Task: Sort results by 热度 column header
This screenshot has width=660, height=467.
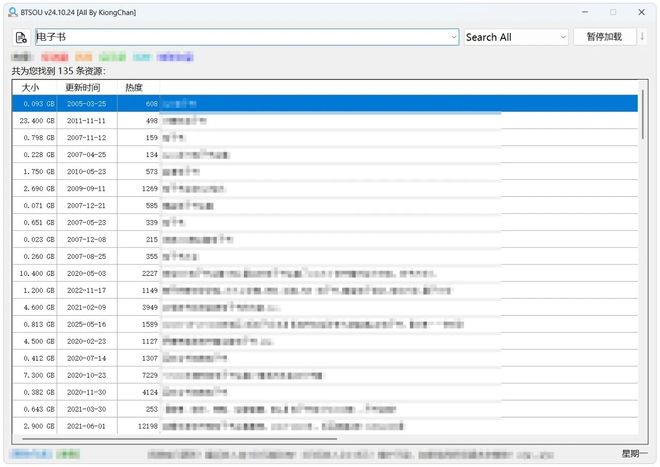Action: pyautogui.click(x=133, y=87)
